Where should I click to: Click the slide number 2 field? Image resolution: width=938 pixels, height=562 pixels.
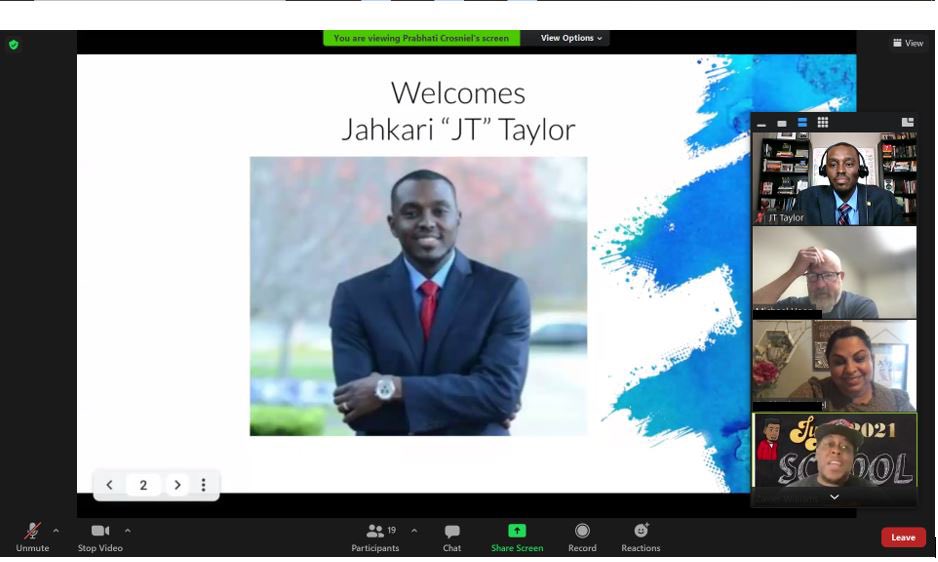click(x=143, y=485)
